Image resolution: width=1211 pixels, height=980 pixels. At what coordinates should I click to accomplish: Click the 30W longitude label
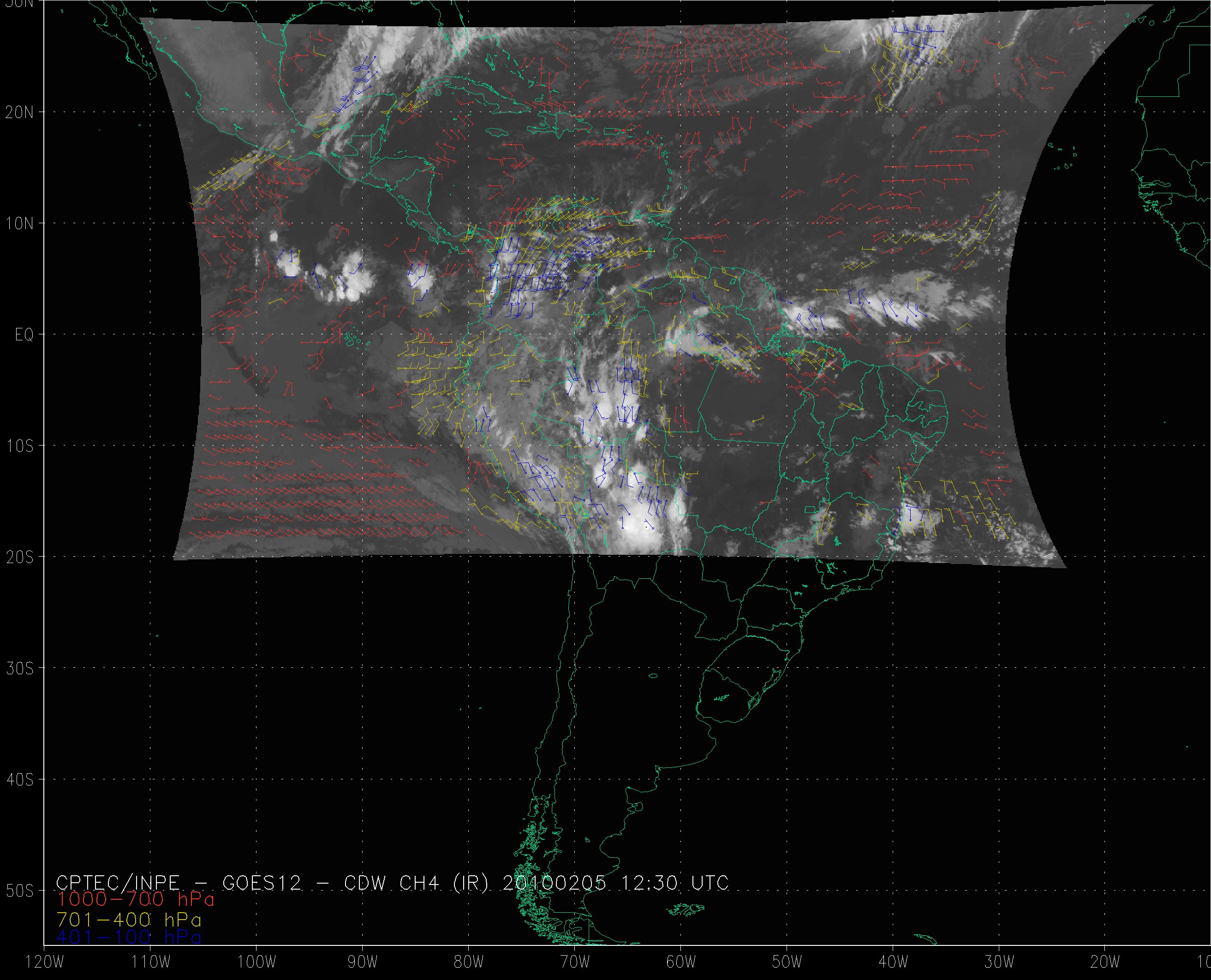click(999, 962)
